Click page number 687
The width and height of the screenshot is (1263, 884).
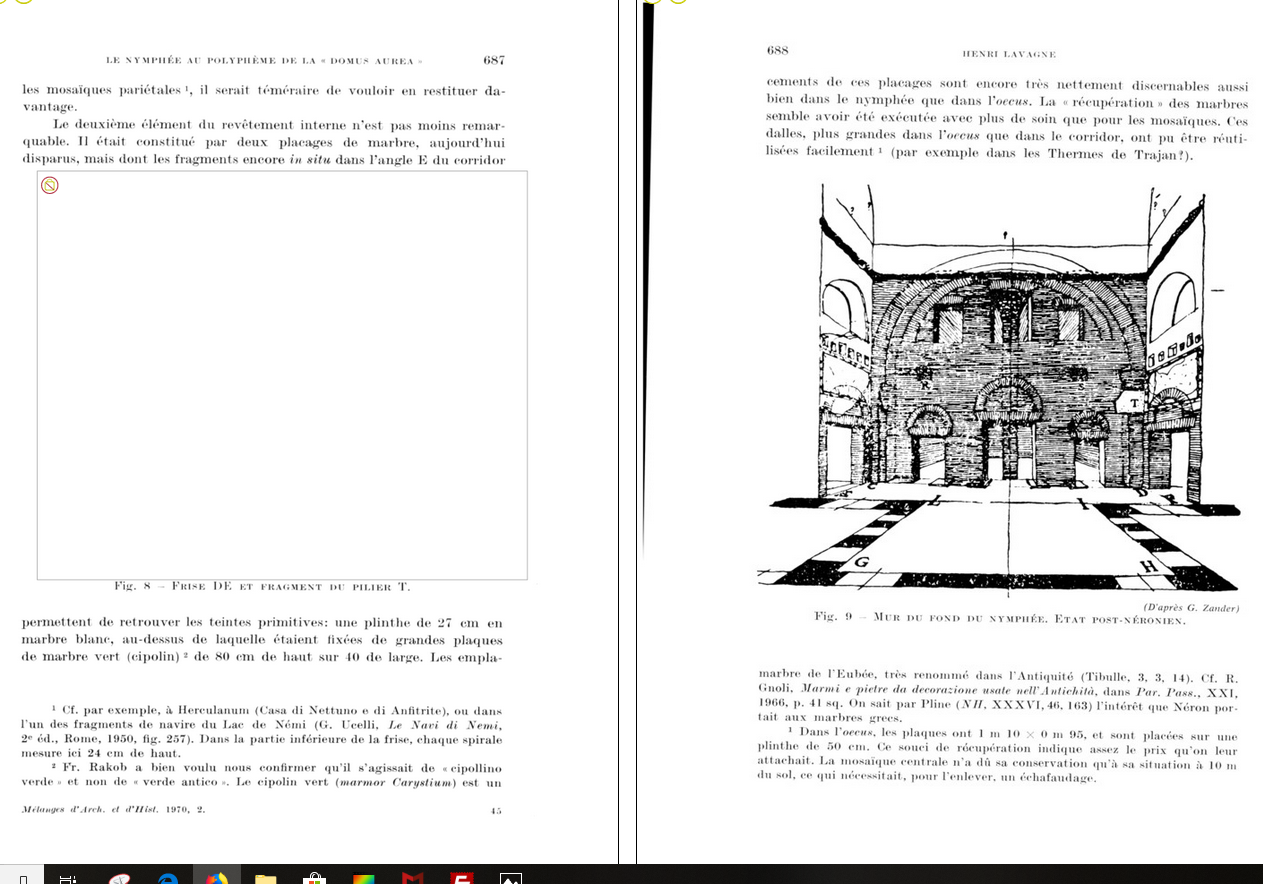point(494,60)
